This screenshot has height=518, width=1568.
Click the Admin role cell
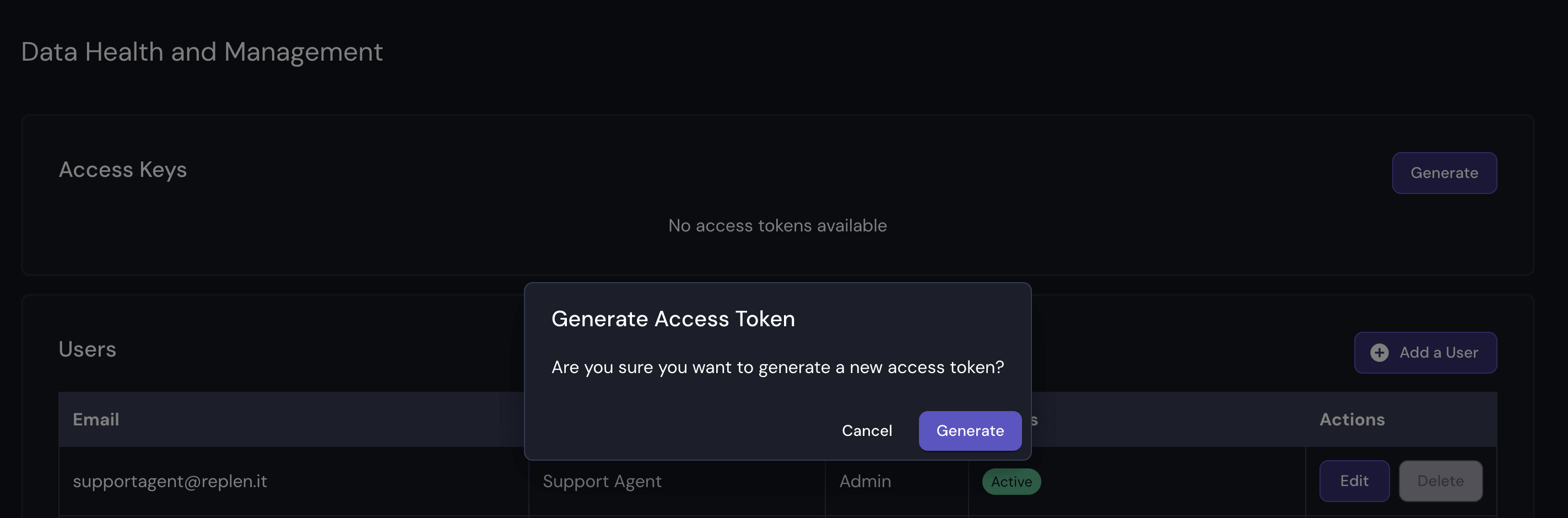865,481
